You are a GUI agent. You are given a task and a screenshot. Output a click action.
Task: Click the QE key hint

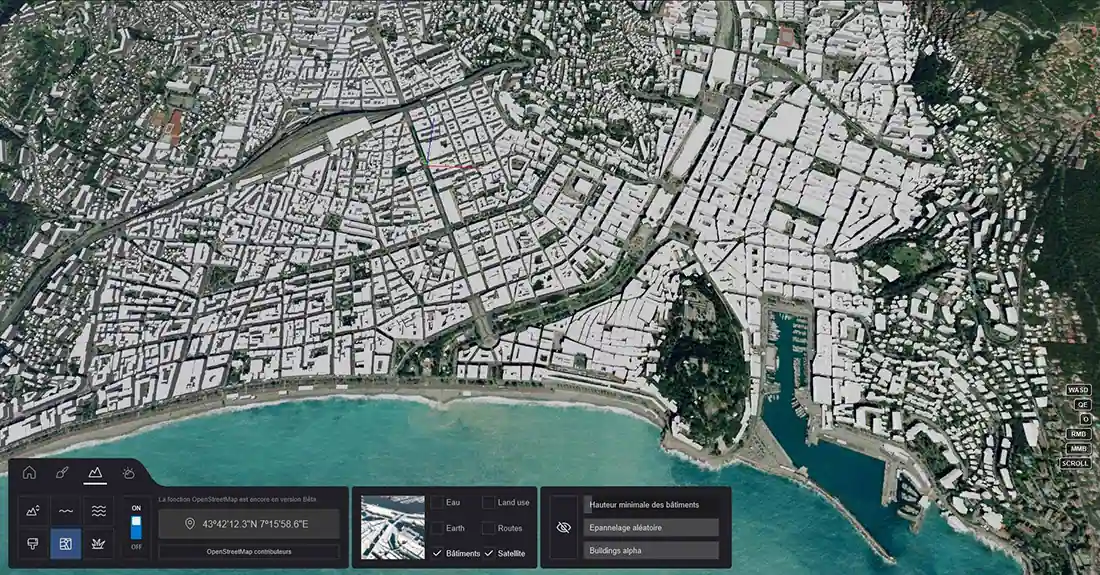(x=1083, y=405)
